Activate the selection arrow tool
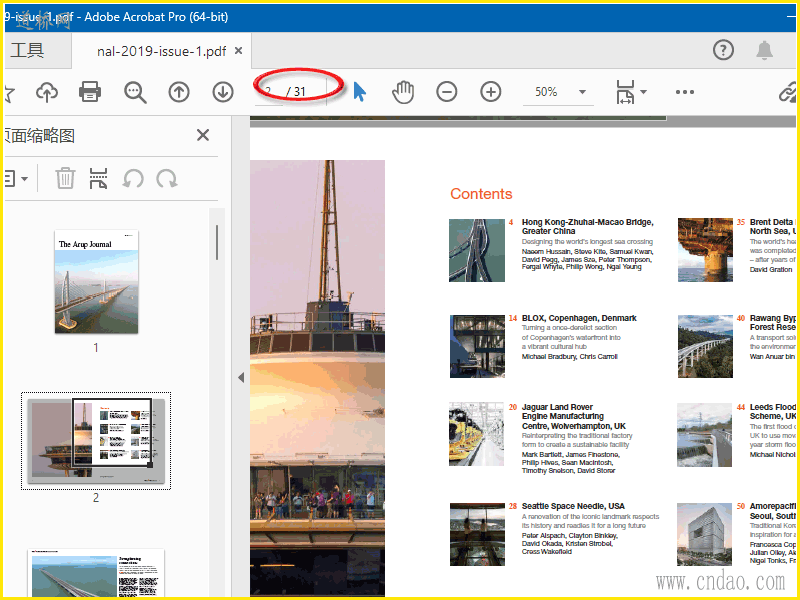 pos(360,92)
